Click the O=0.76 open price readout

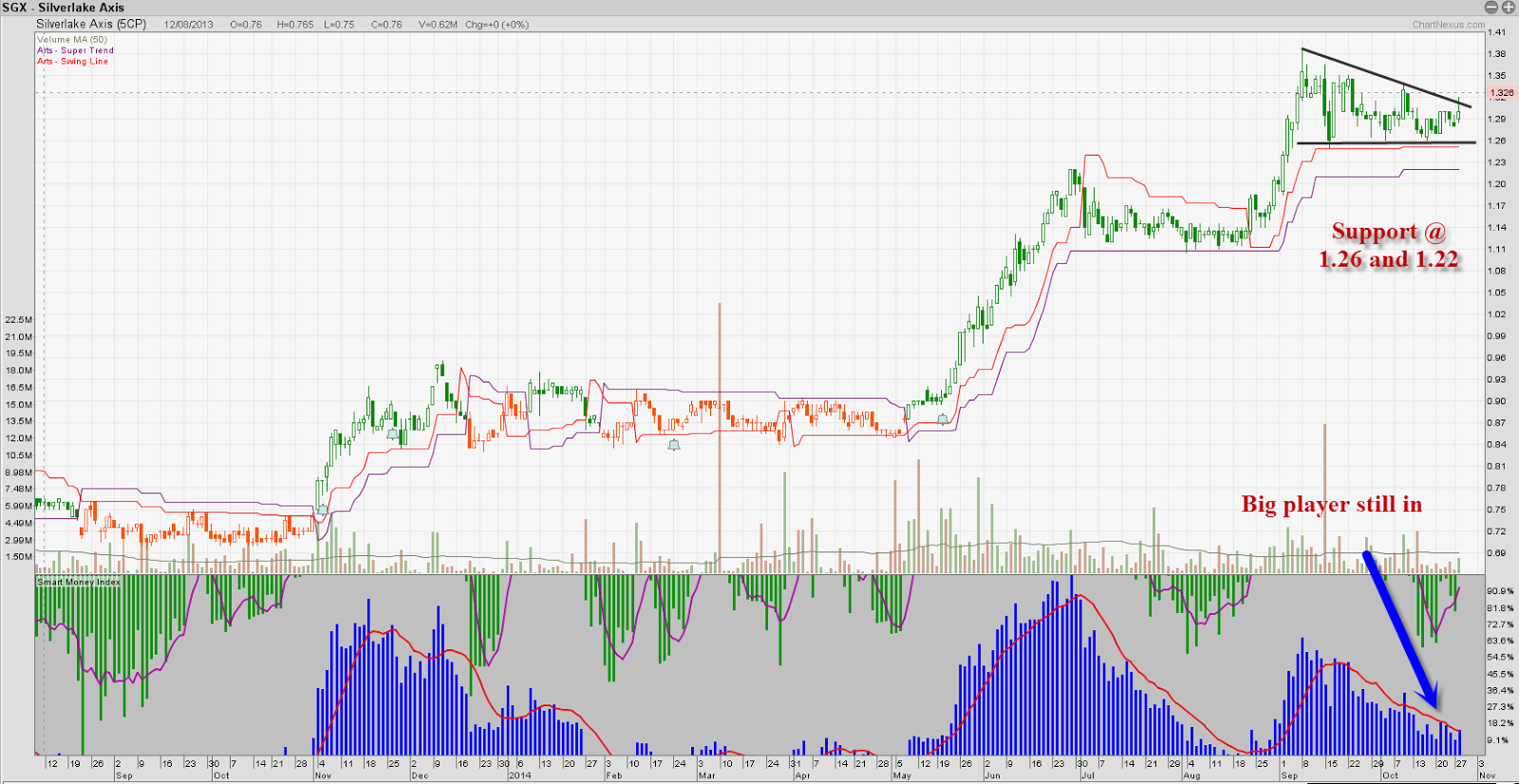[246, 25]
